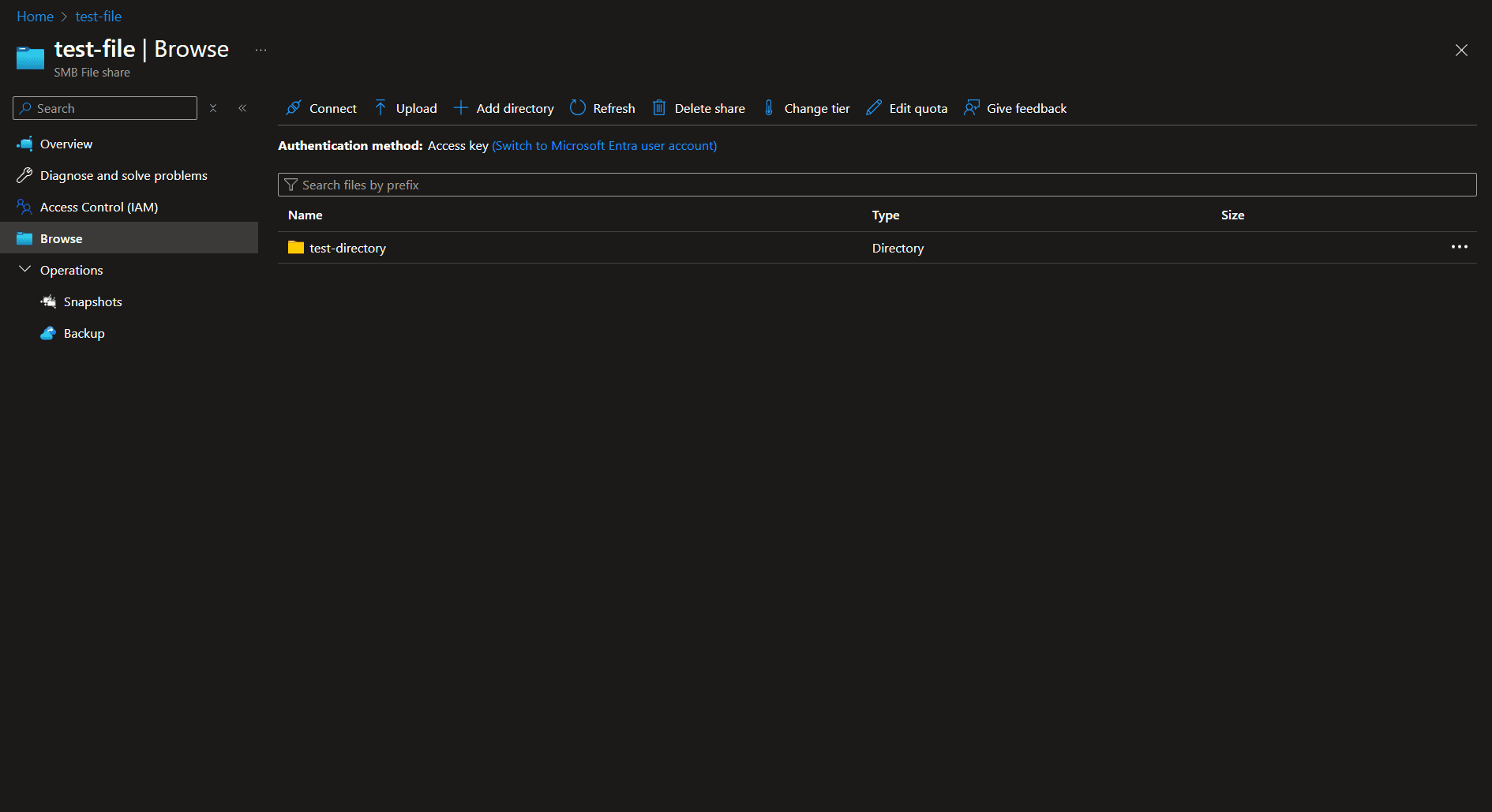Open the test-directory folder
The width and height of the screenshot is (1492, 812).
coord(347,247)
